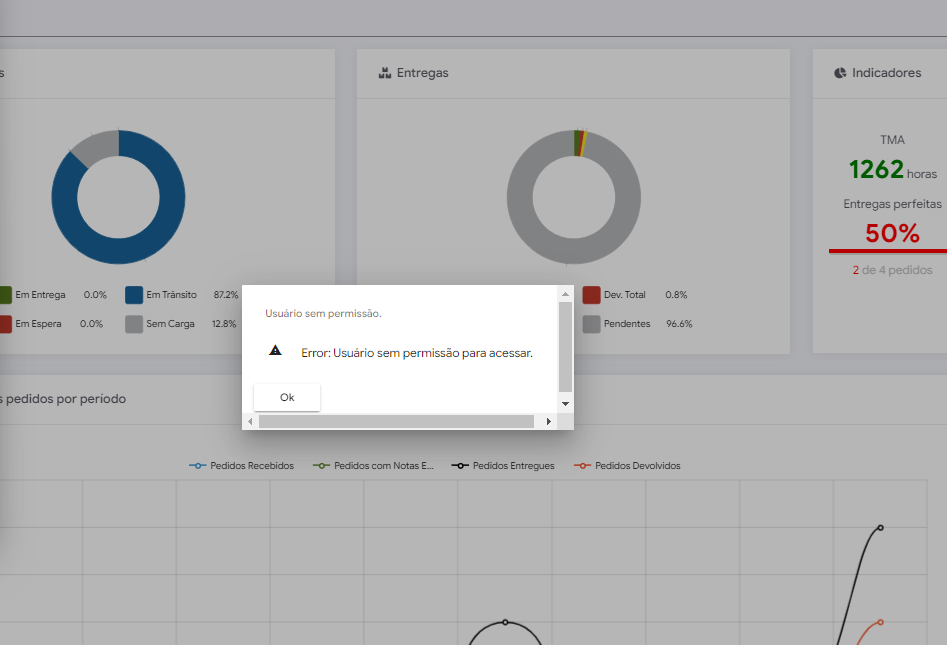Toggle the Pedidos Entregues series in the chart legend

point(503,466)
